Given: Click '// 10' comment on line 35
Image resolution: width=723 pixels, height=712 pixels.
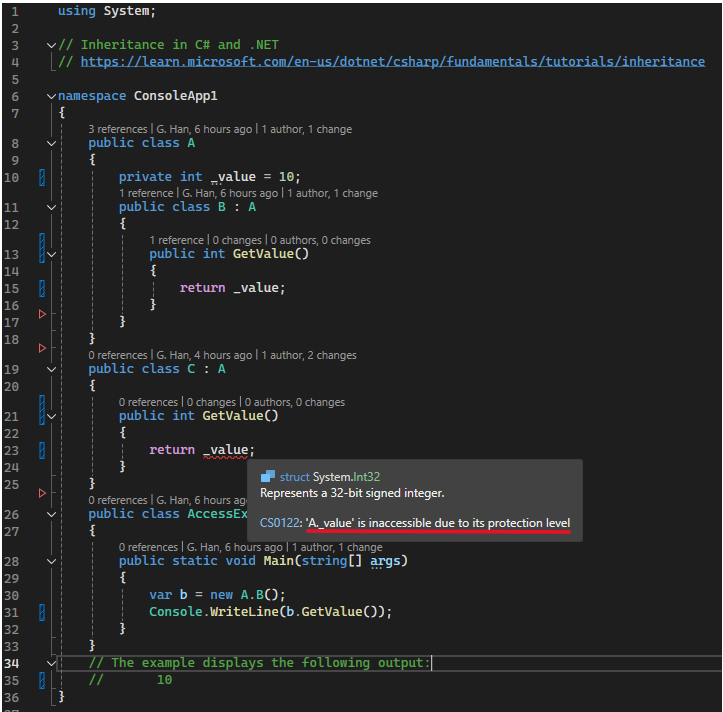Looking at the screenshot, I should [130, 680].
